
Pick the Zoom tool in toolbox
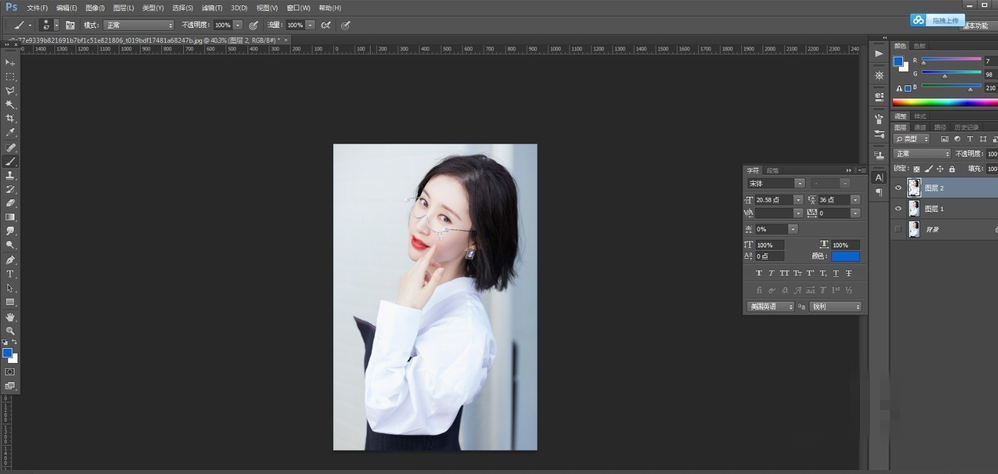click(x=11, y=330)
